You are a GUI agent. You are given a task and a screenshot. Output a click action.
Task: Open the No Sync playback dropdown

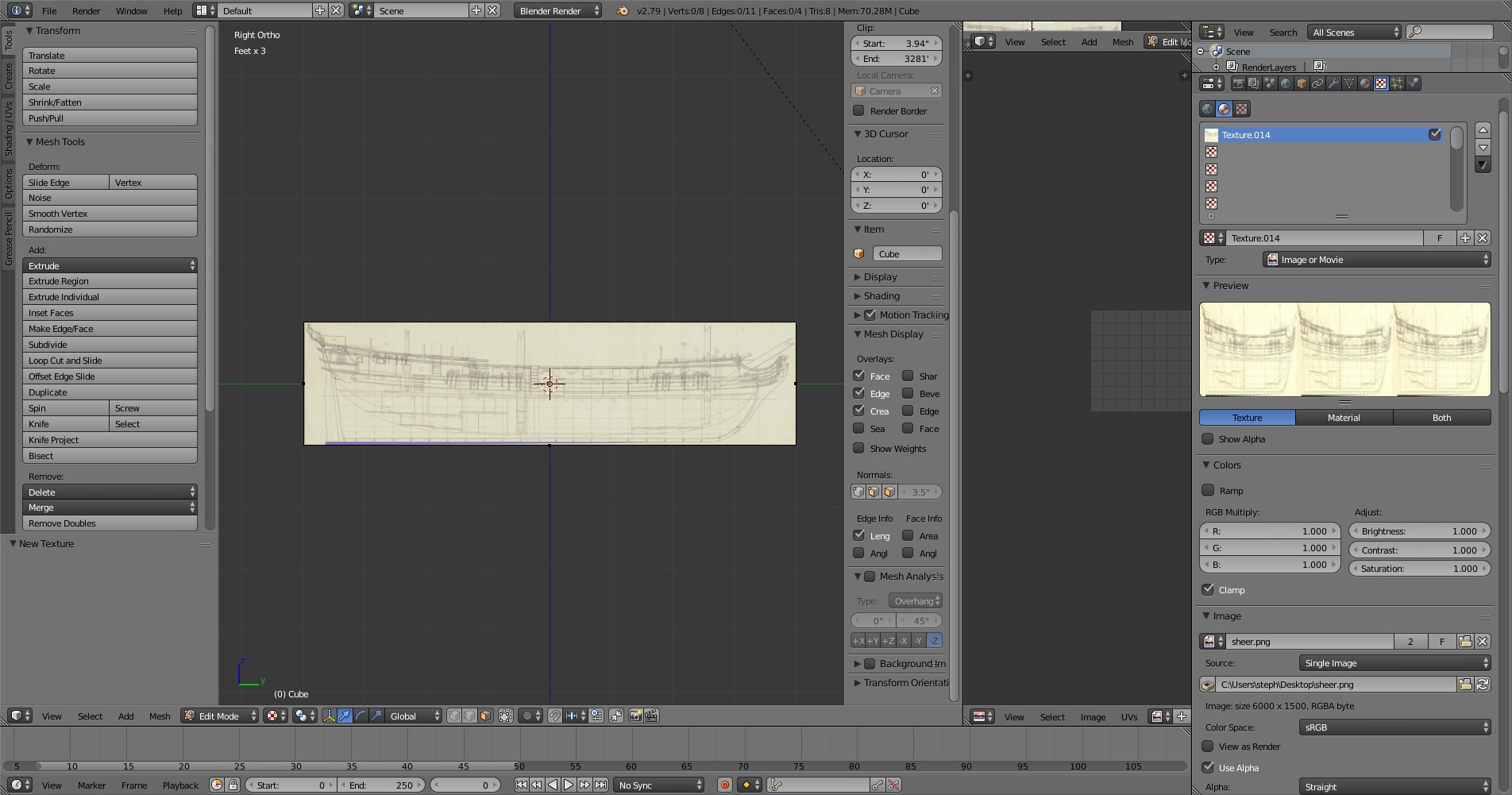[659, 785]
